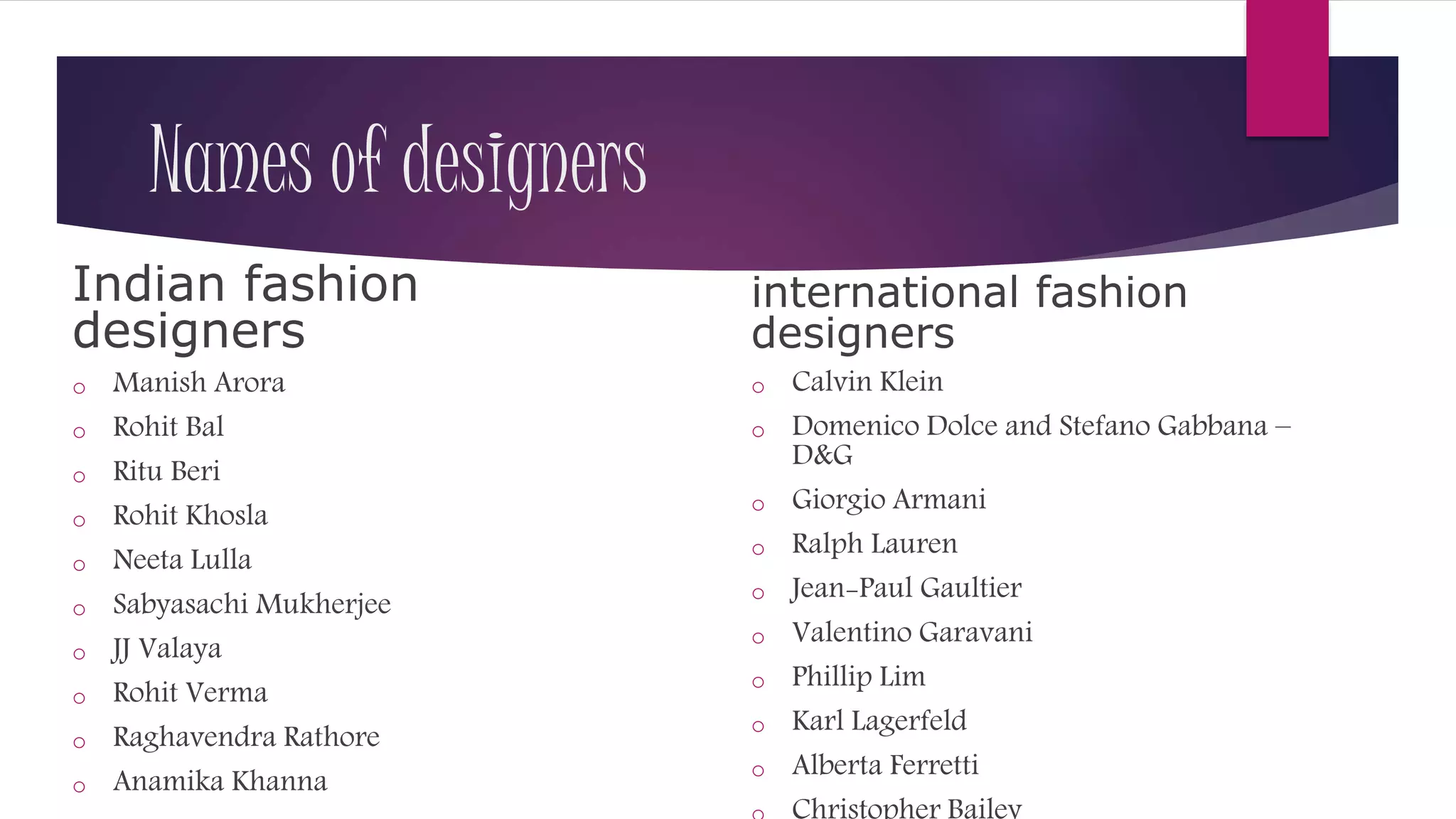The image size is (1456, 819).
Task: Select the name 'Anamika Khanna'
Action: pos(220,781)
